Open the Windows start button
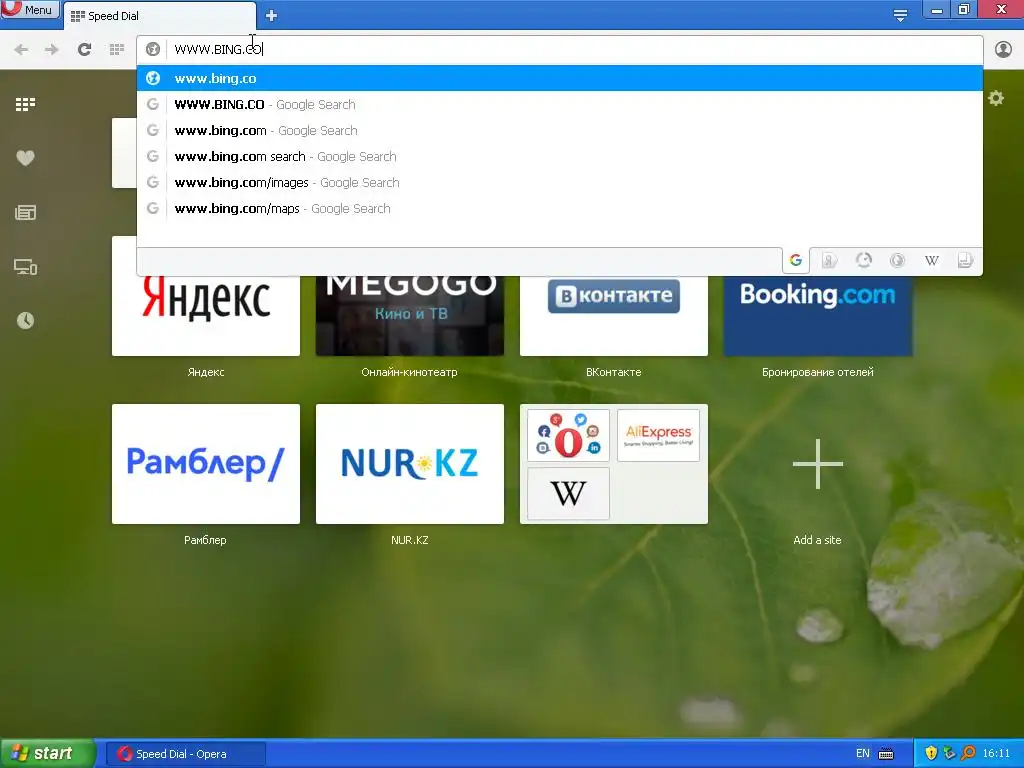The image size is (1024, 768). pos(47,754)
